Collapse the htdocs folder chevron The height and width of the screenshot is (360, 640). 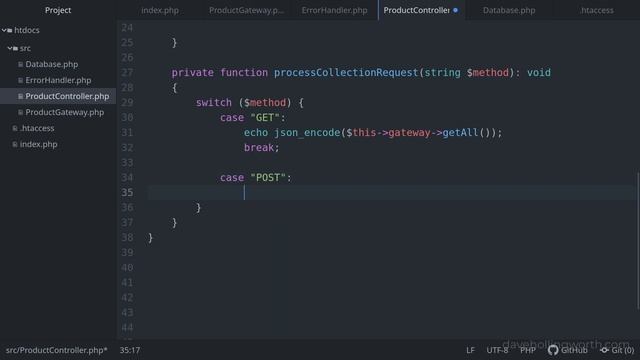pos(4,30)
